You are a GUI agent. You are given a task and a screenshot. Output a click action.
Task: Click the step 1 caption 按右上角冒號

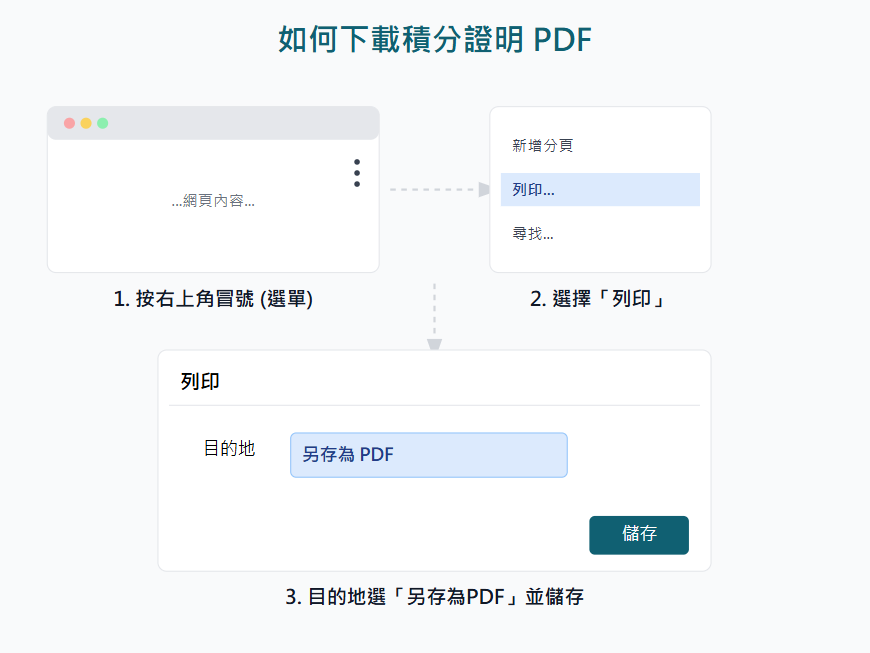coord(213,299)
